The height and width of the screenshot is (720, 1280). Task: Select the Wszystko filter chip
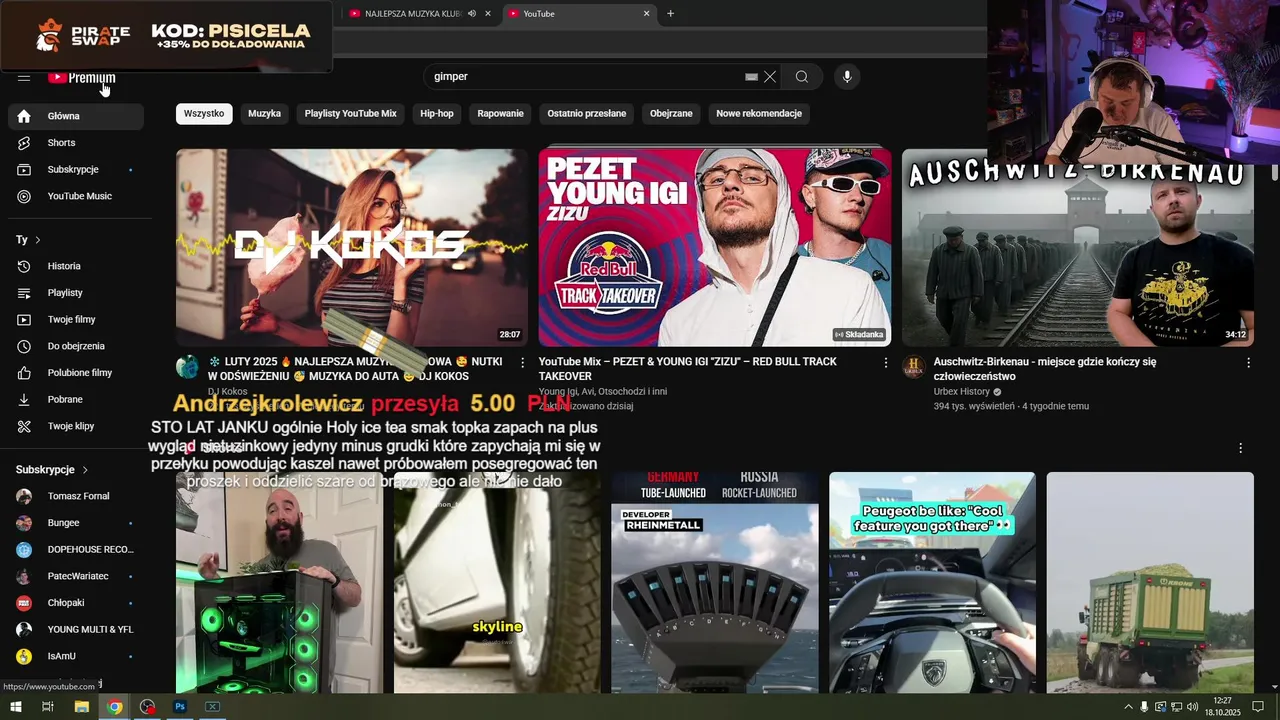[204, 114]
